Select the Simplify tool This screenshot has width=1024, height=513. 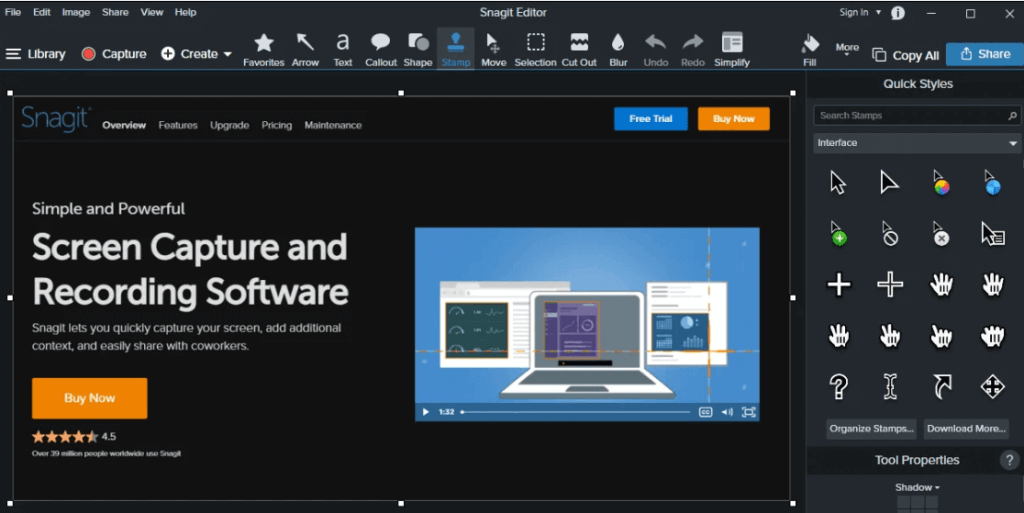tap(732, 50)
